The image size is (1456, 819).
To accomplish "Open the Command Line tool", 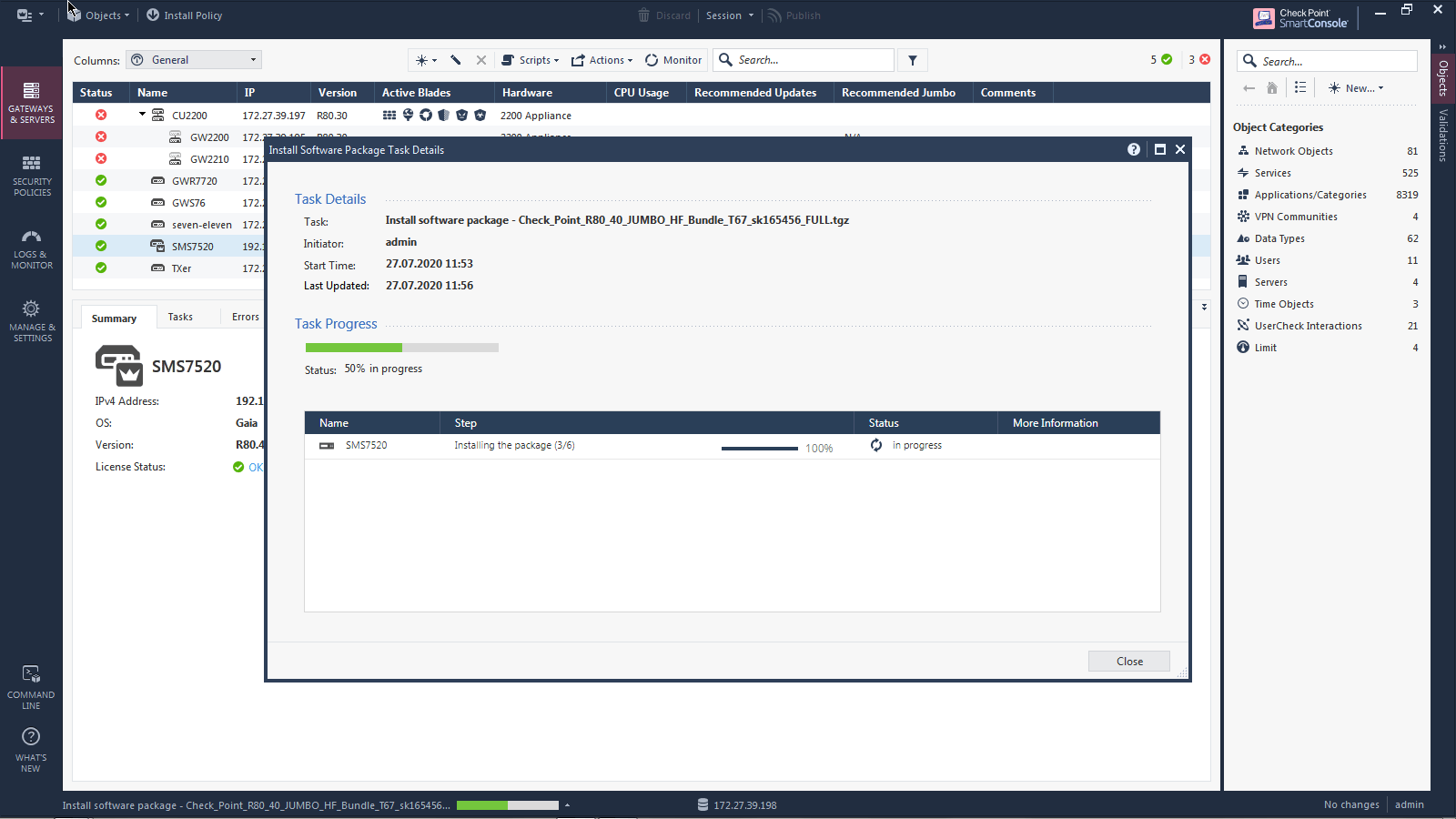I will (31, 682).
